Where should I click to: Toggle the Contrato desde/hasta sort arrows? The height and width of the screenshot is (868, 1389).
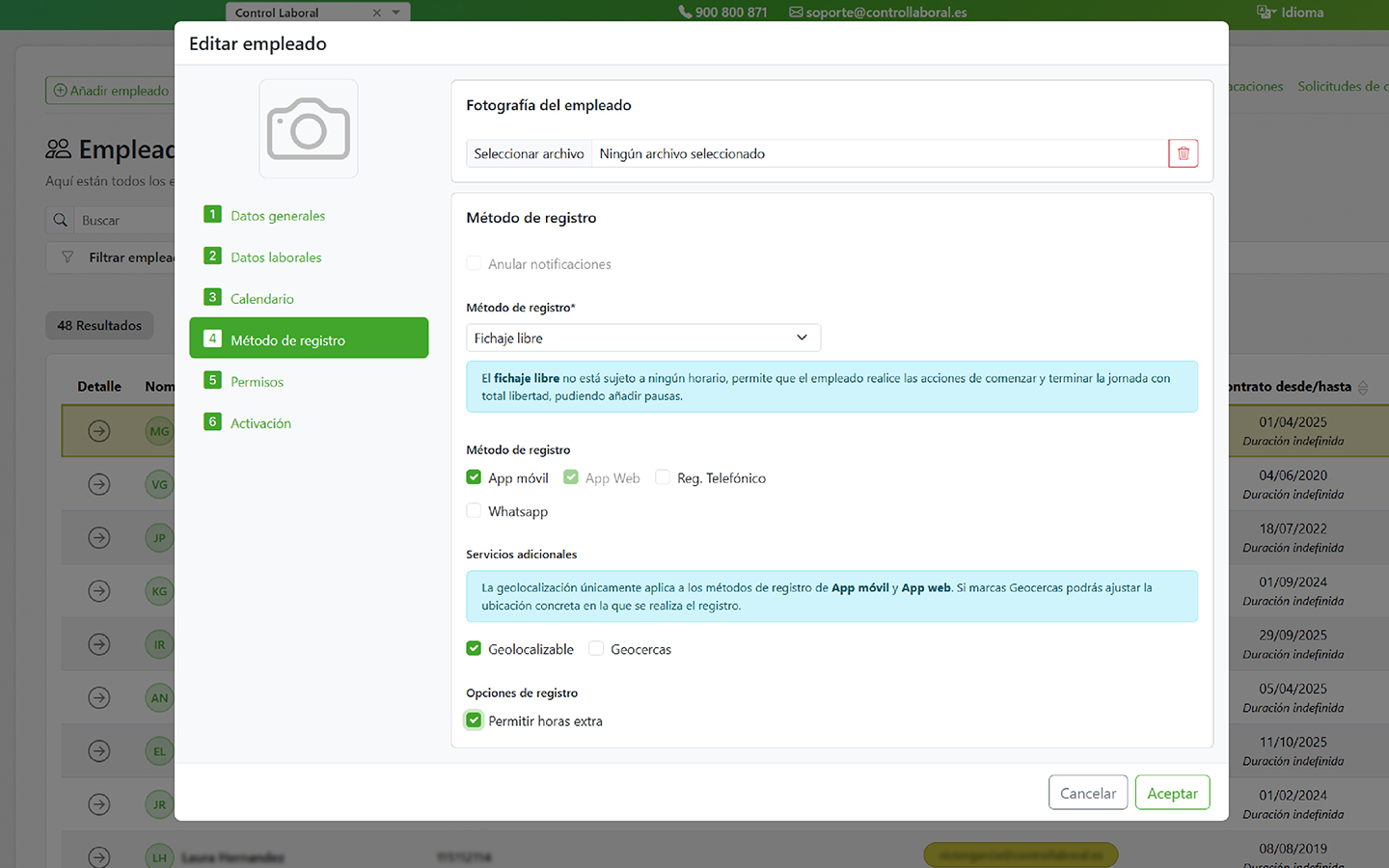pos(1363,386)
